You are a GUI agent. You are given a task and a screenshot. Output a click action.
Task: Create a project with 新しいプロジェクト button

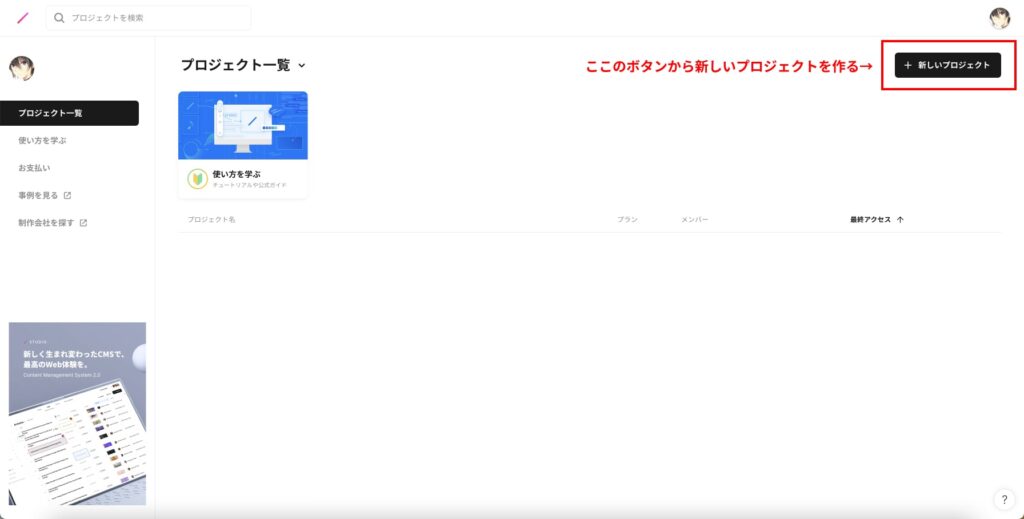pos(948,65)
